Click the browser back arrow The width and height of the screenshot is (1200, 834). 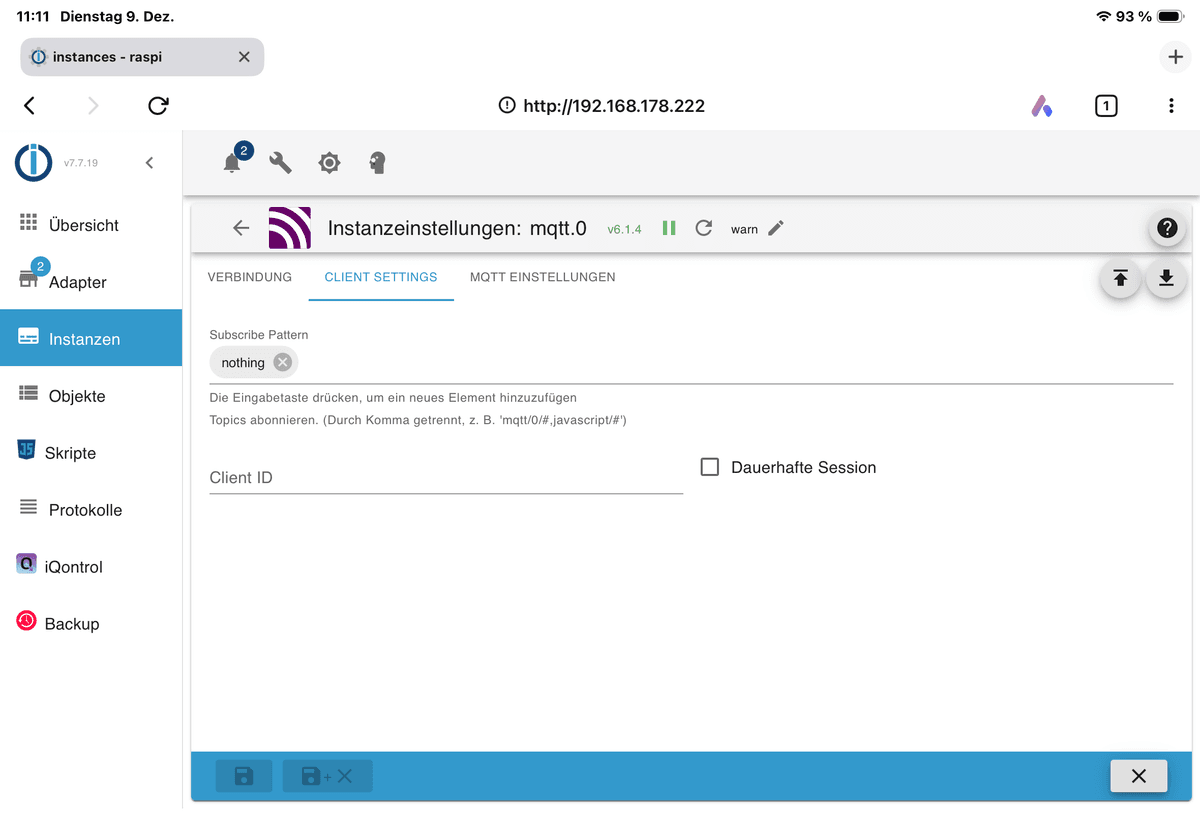click(29, 105)
